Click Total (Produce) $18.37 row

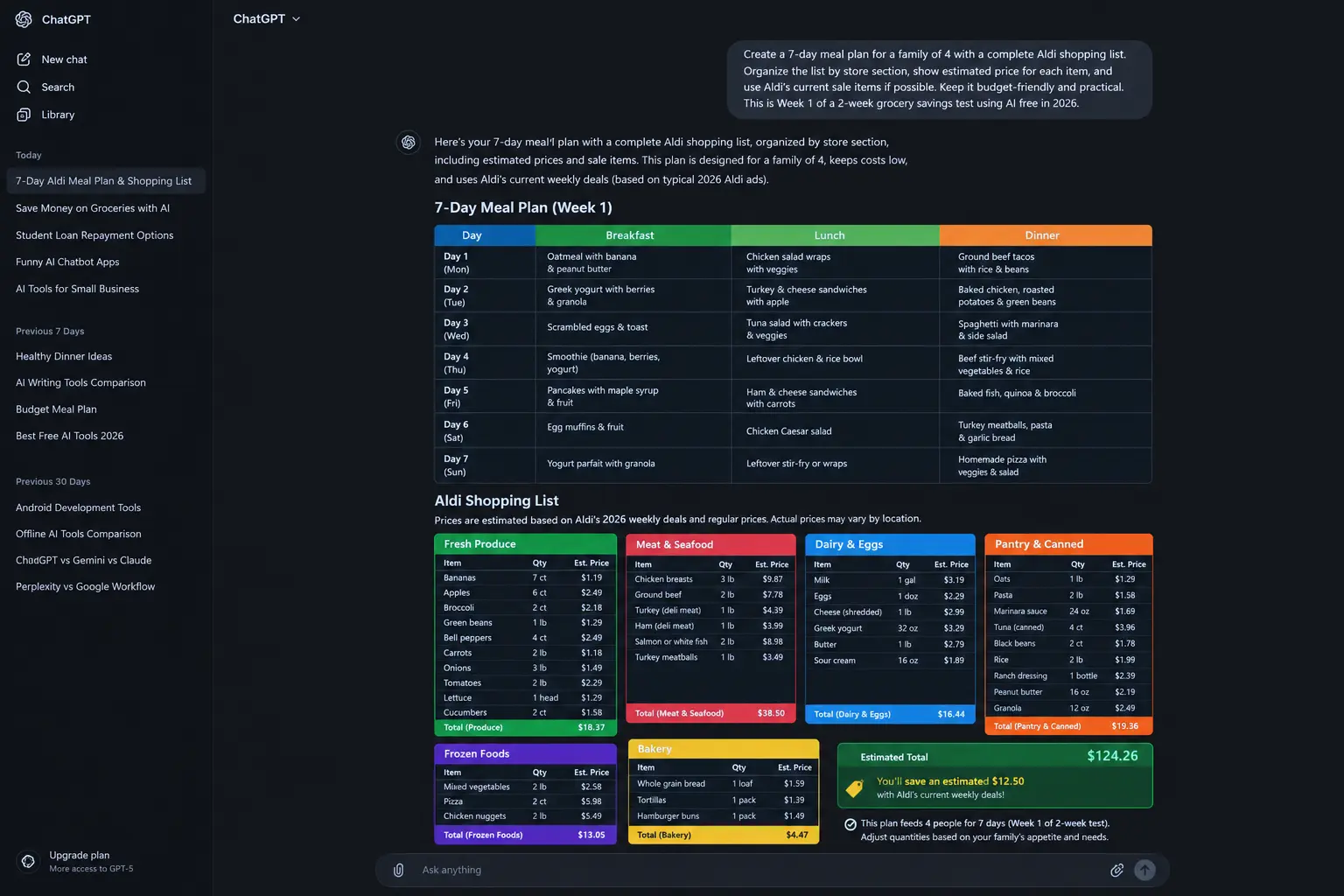tap(525, 727)
